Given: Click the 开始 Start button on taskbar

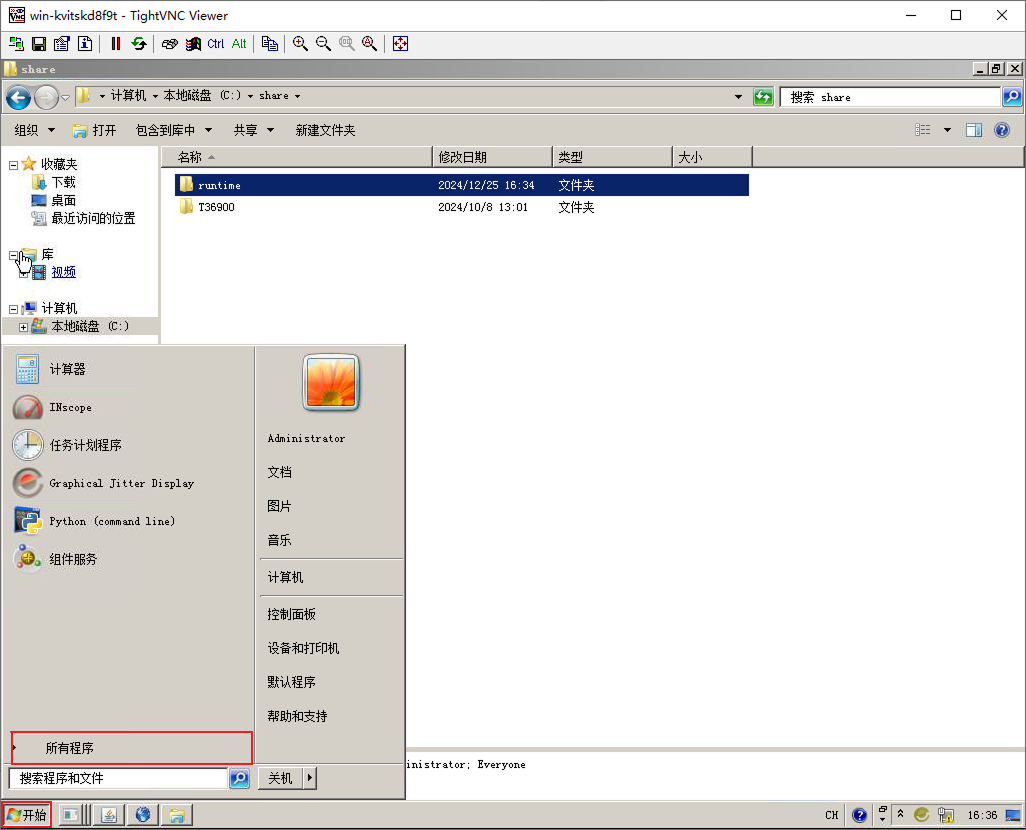Looking at the screenshot, I should [x=27, y=815].
